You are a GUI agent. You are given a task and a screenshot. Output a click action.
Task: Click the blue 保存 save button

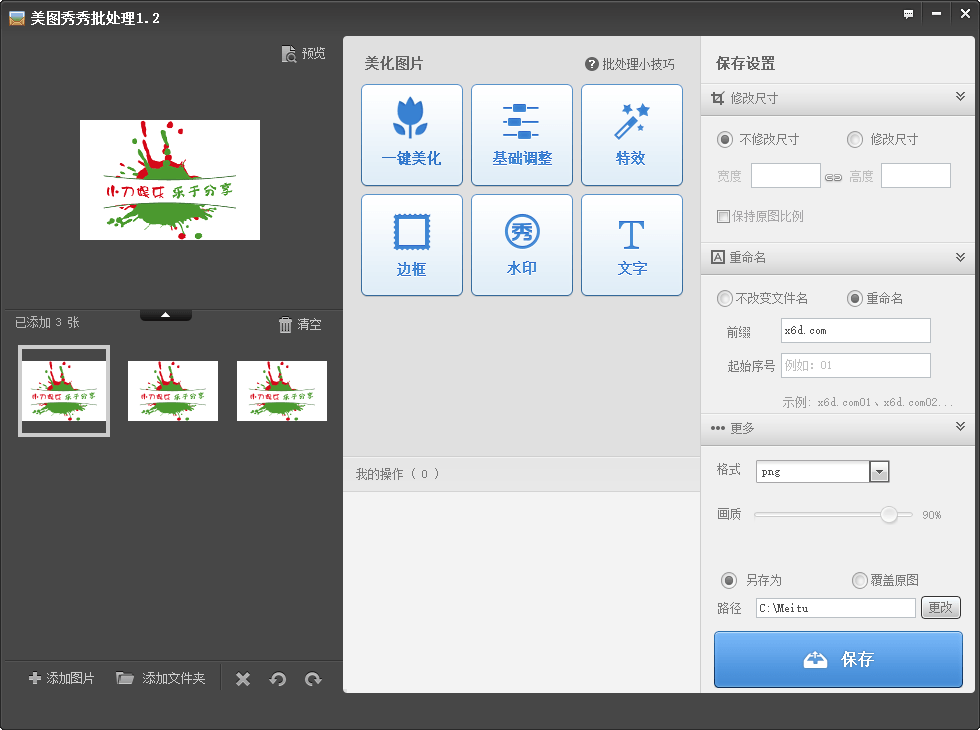coord(838,659)
